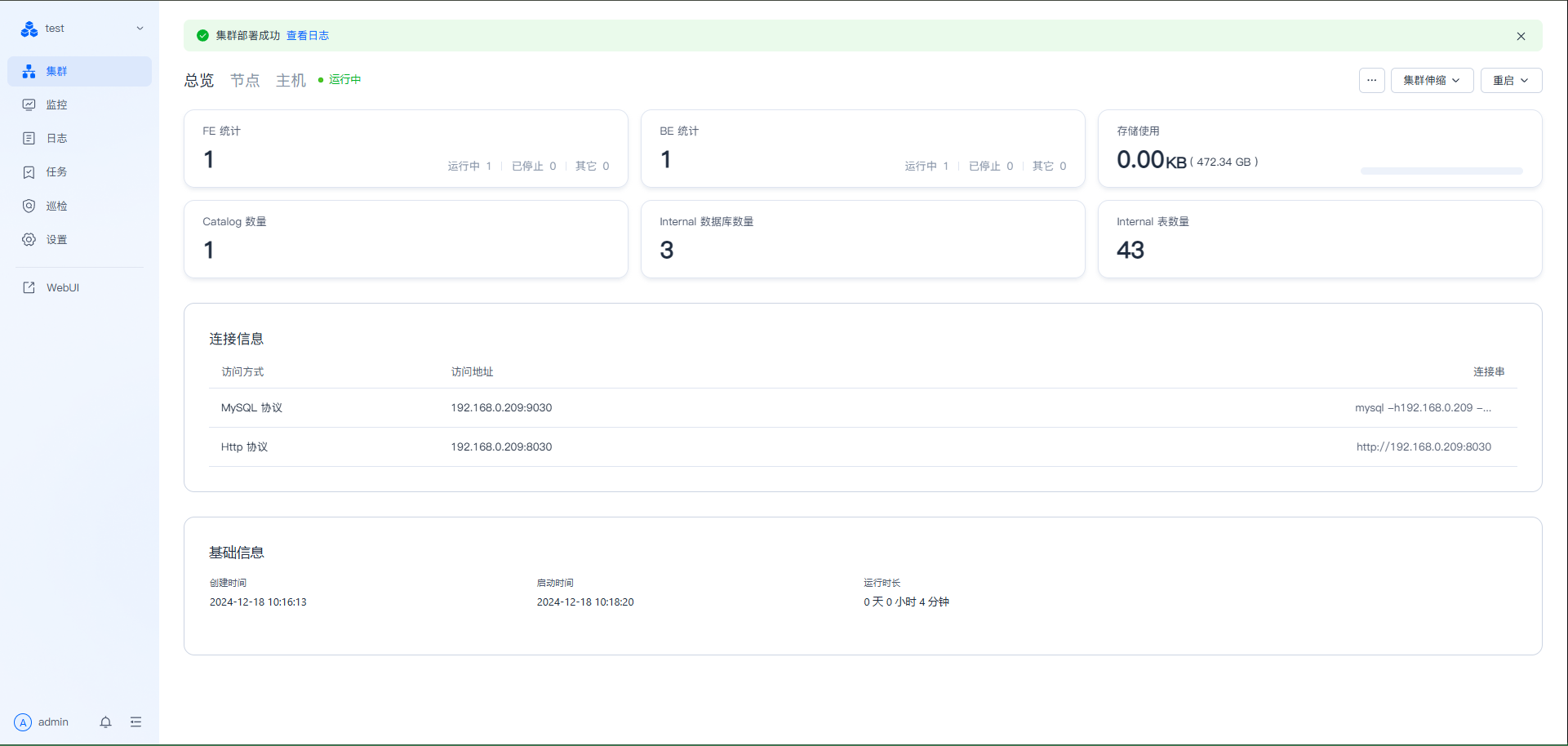Expand the test cluster selector dropdown
This screenshot has width=1568, height=746.
pos(140,29)
